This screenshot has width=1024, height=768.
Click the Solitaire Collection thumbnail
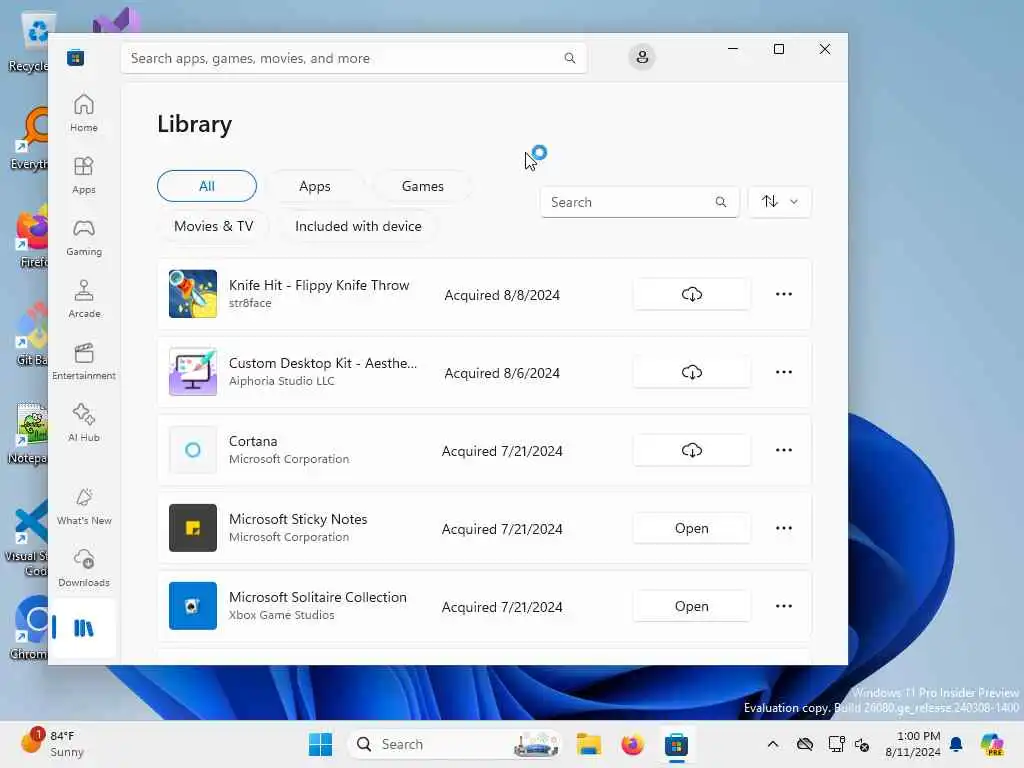point(193,606)
